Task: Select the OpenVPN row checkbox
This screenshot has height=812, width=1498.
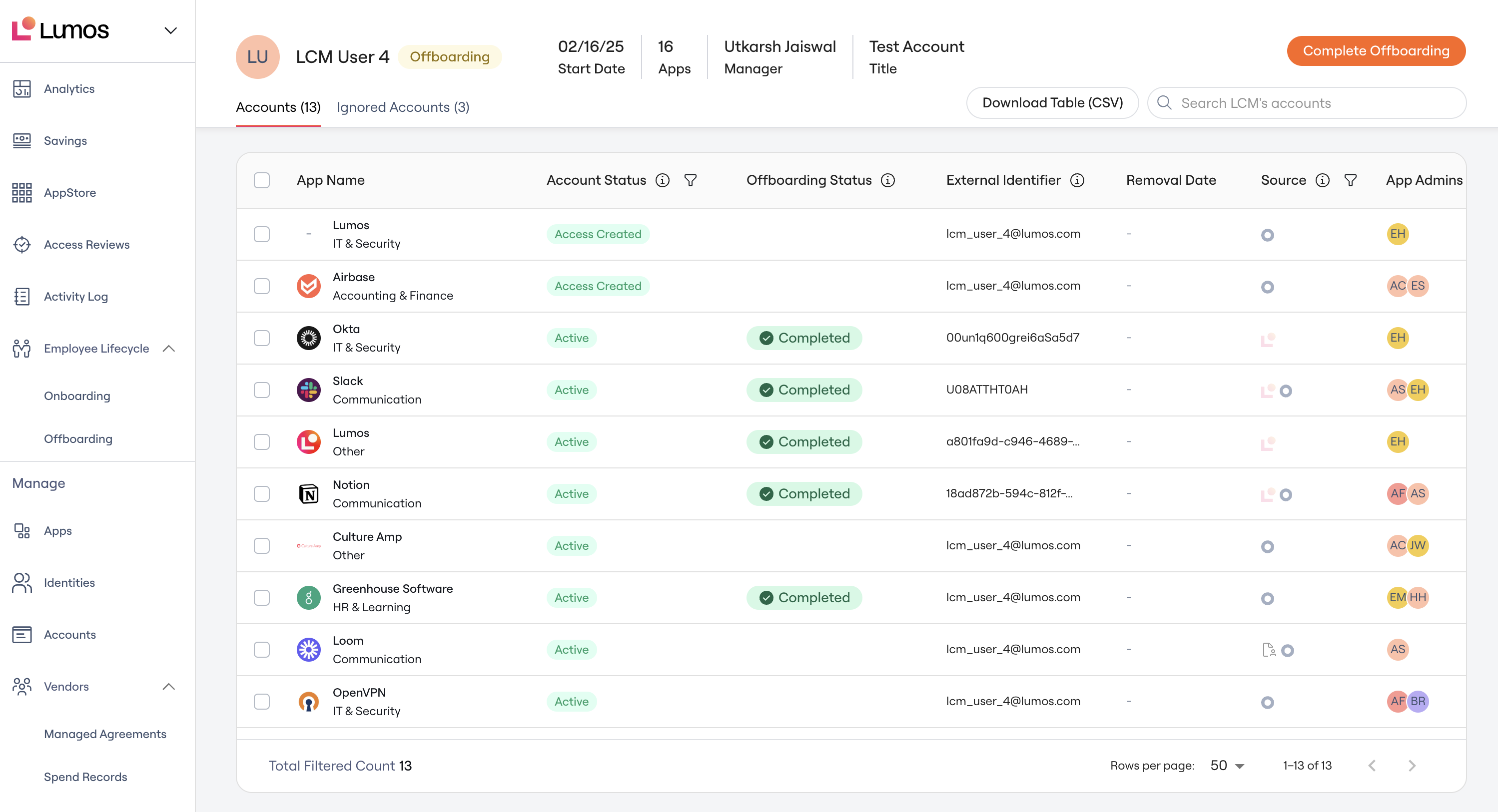Action: coord(262,702)
